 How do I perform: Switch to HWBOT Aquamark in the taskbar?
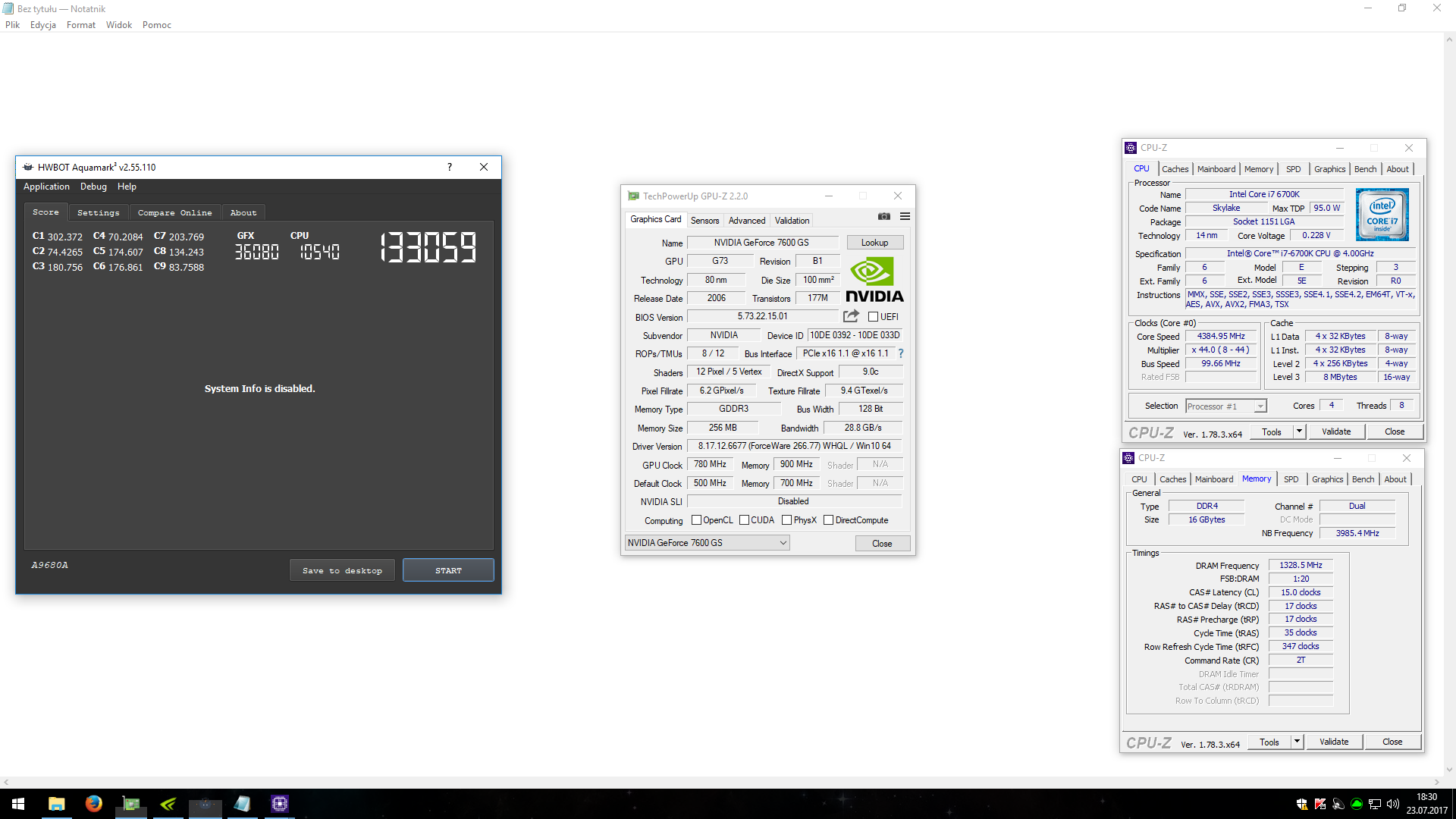point(205,804)
